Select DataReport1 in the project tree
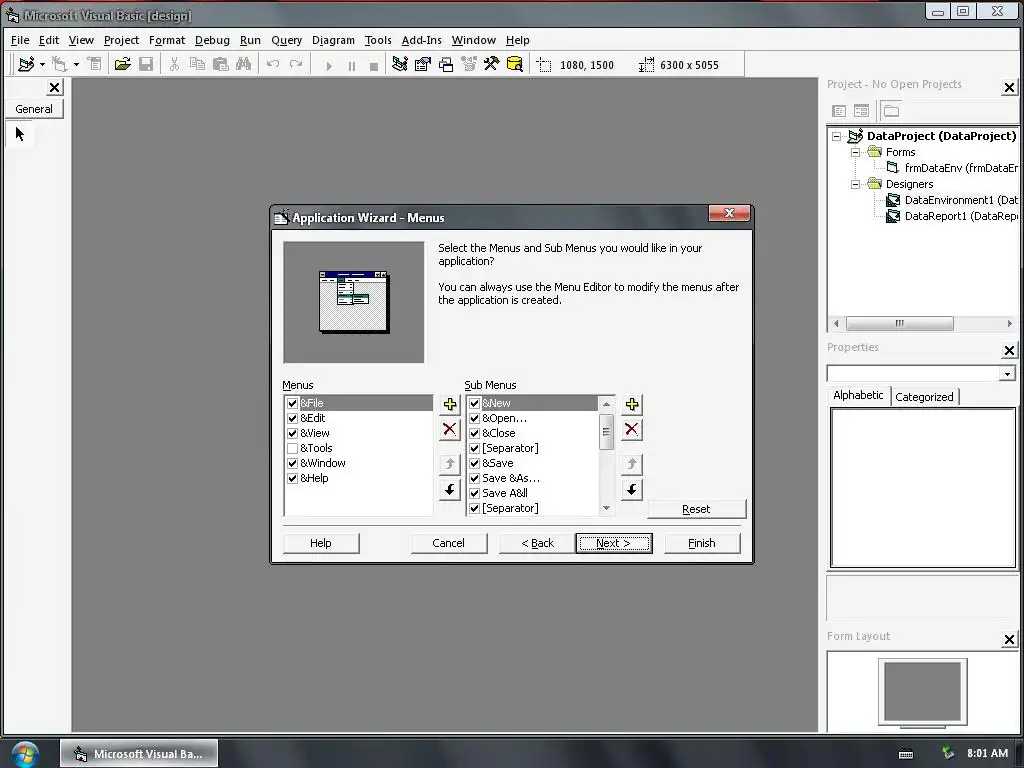The image size is (1024, 768). (952, 216)
